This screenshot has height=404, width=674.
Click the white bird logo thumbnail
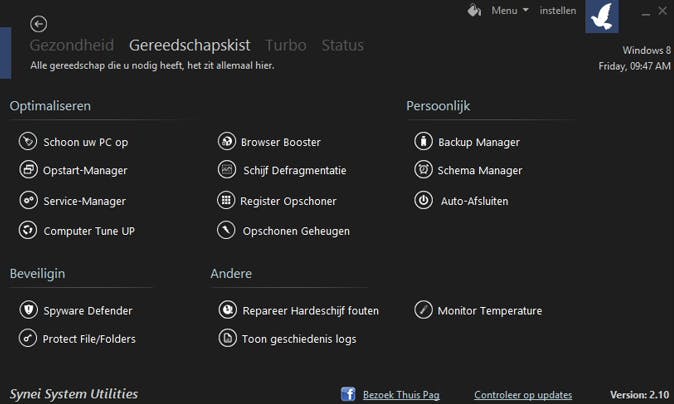click(x=602, y=17)
